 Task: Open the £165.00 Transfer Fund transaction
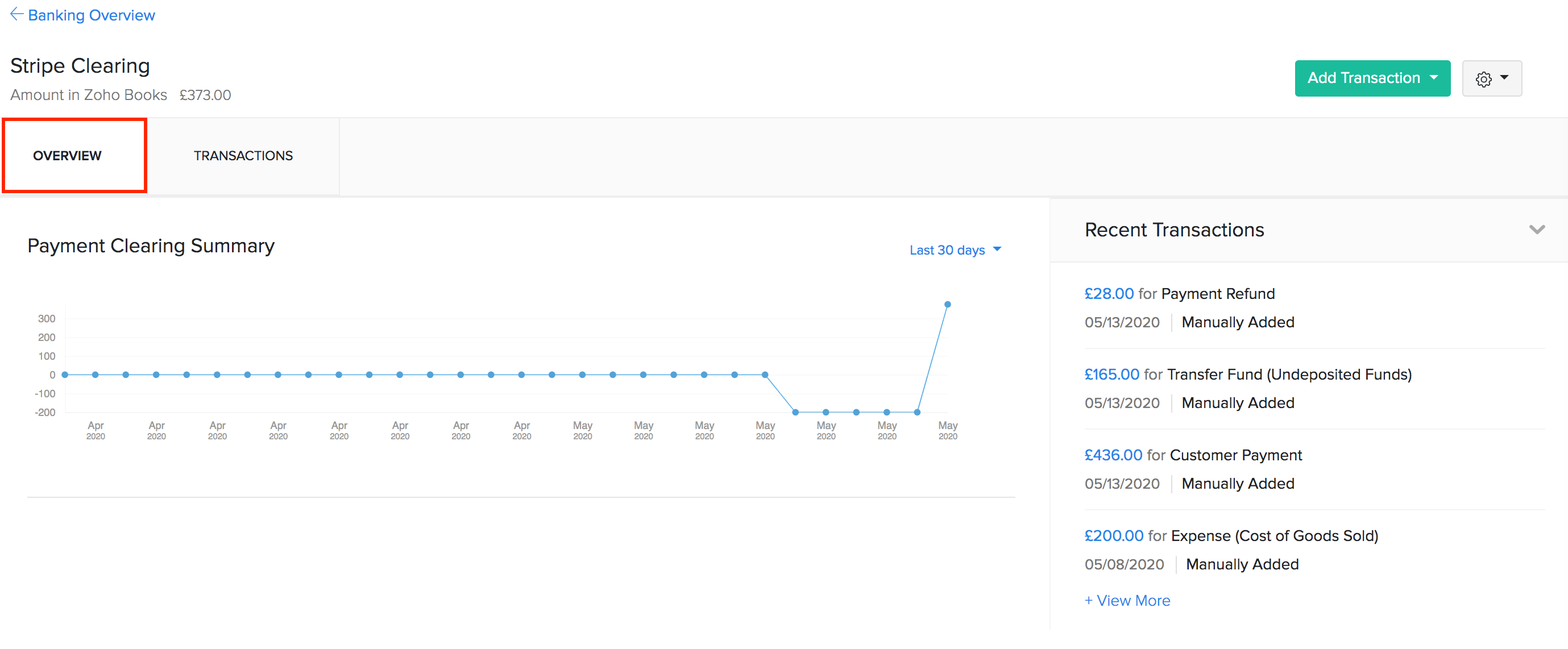[x=1111, y=375]
